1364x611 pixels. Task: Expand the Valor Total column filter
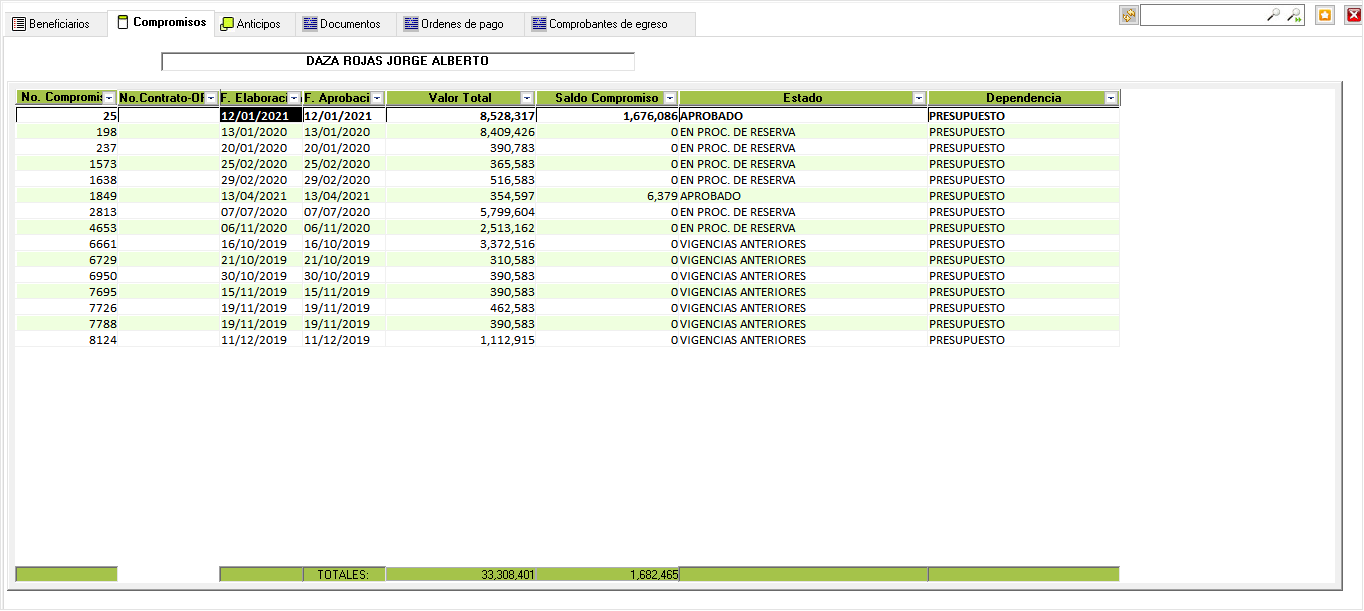pos(527,98)
